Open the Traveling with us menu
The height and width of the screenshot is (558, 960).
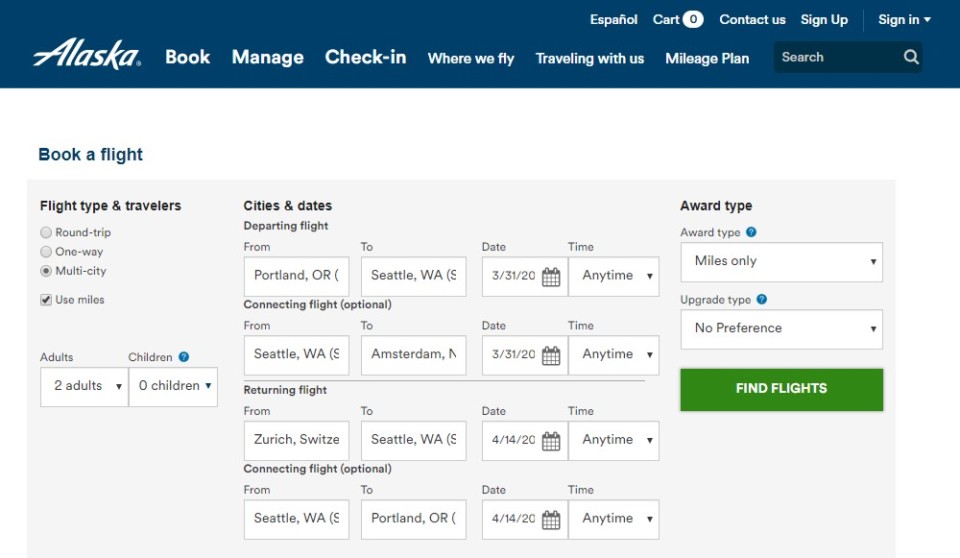pos(590,58)
